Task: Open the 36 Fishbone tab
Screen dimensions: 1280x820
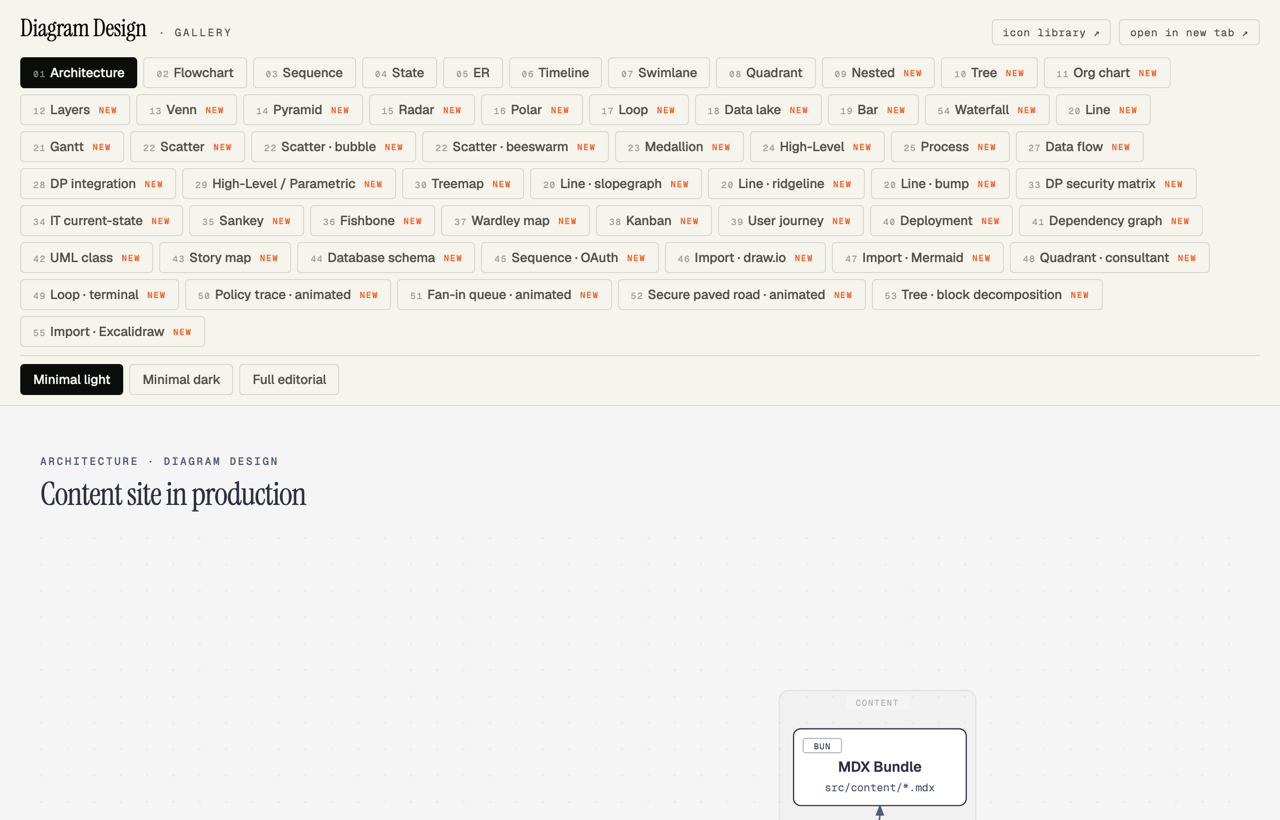Action: pos(372,221)
